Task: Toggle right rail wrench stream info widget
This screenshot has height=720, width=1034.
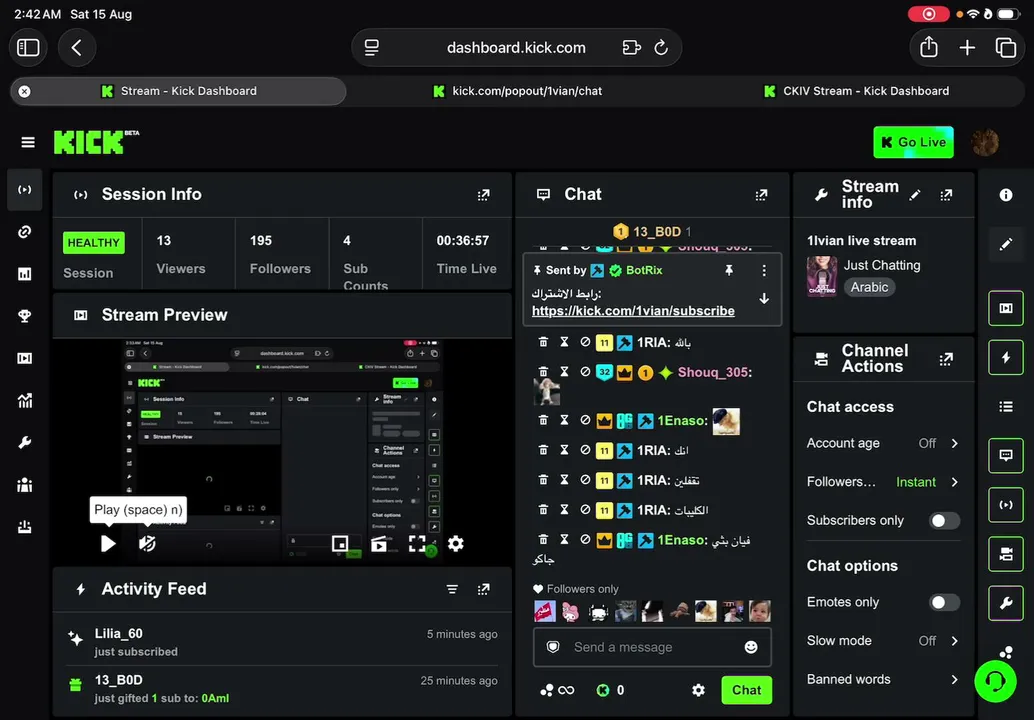Action: [x=1005, y=603]
